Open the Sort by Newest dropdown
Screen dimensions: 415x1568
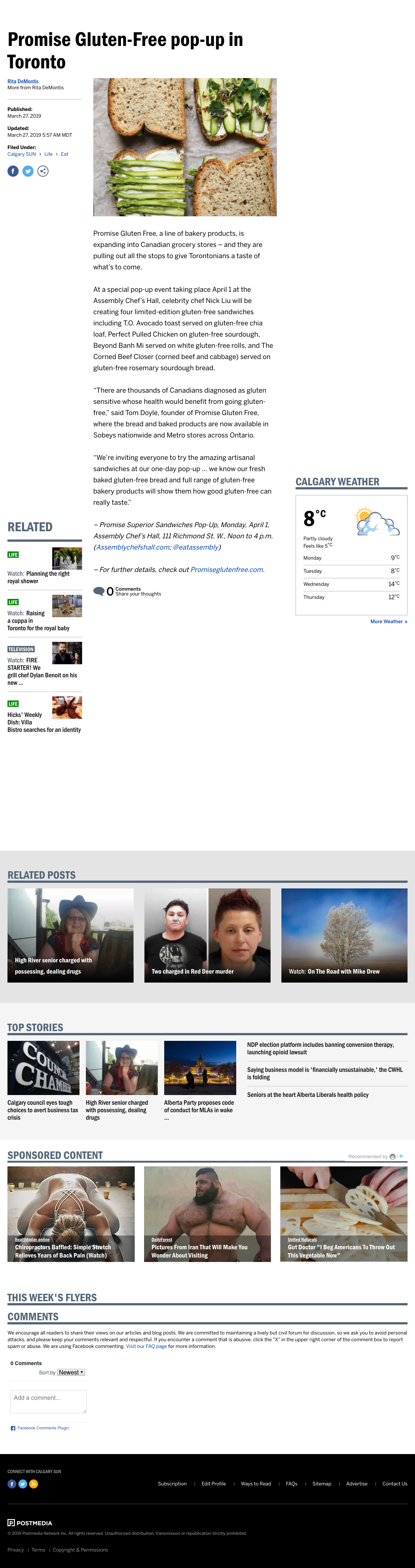coord(71,1373)
